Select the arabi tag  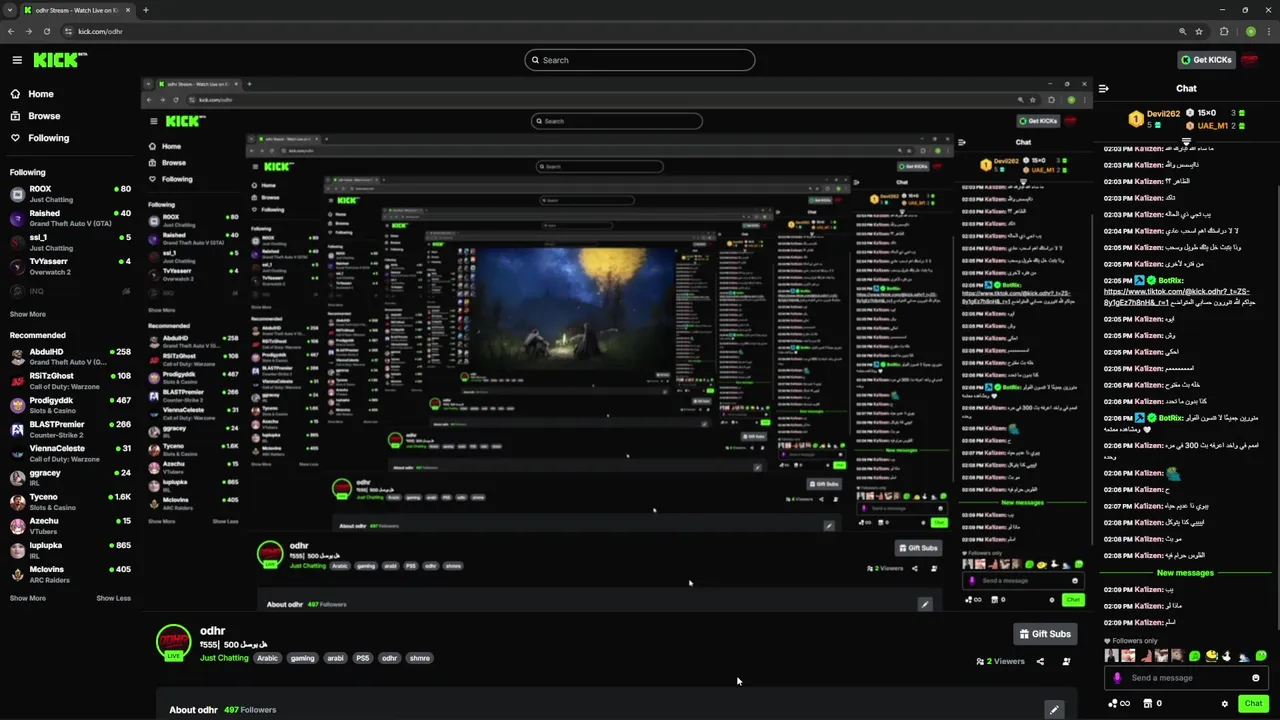coord(335,658)
